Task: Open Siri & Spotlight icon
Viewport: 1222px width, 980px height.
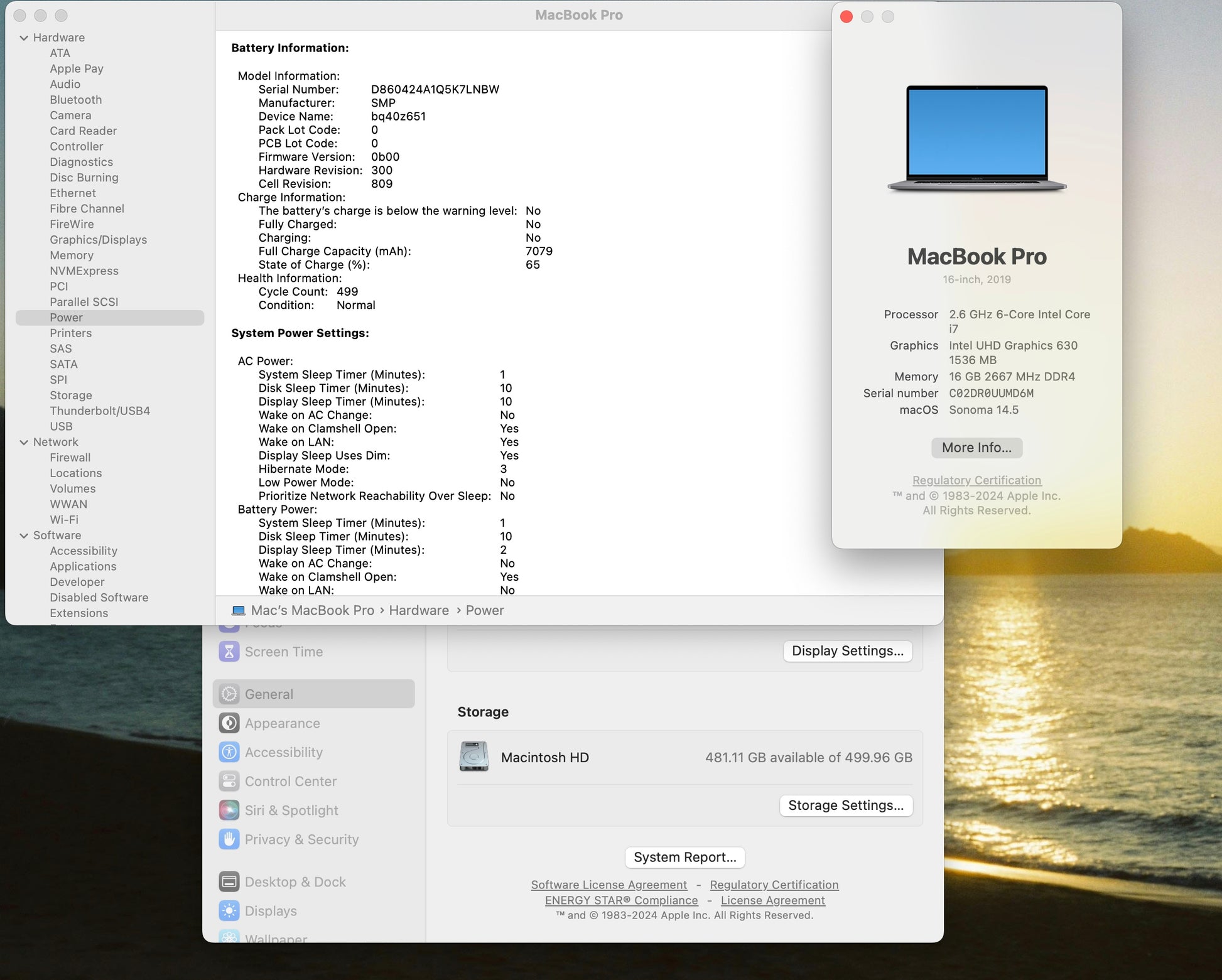Action: (229, 810)
